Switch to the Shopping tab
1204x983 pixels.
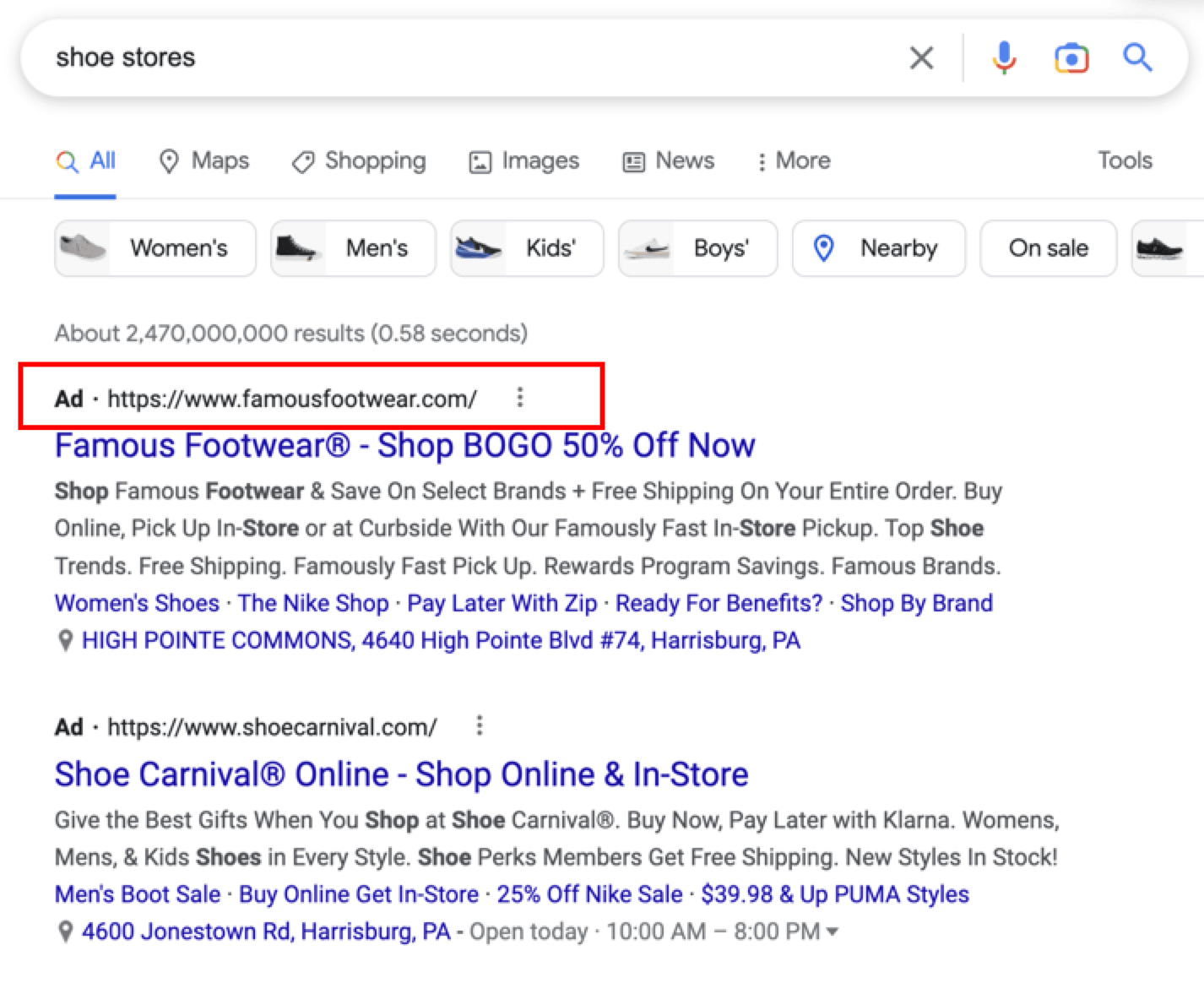click(x=358, y=160)
